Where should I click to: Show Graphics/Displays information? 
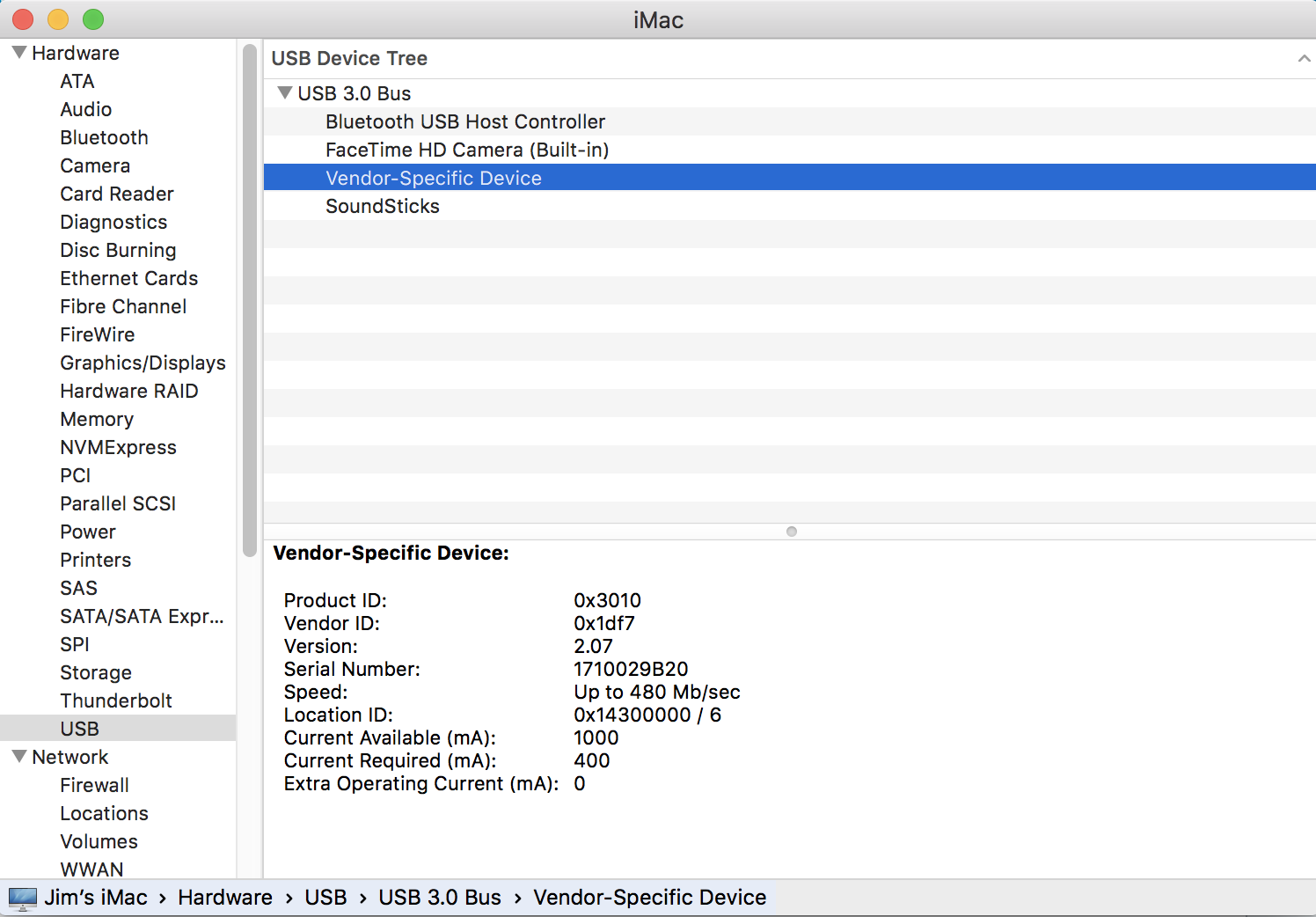(143, 363)
